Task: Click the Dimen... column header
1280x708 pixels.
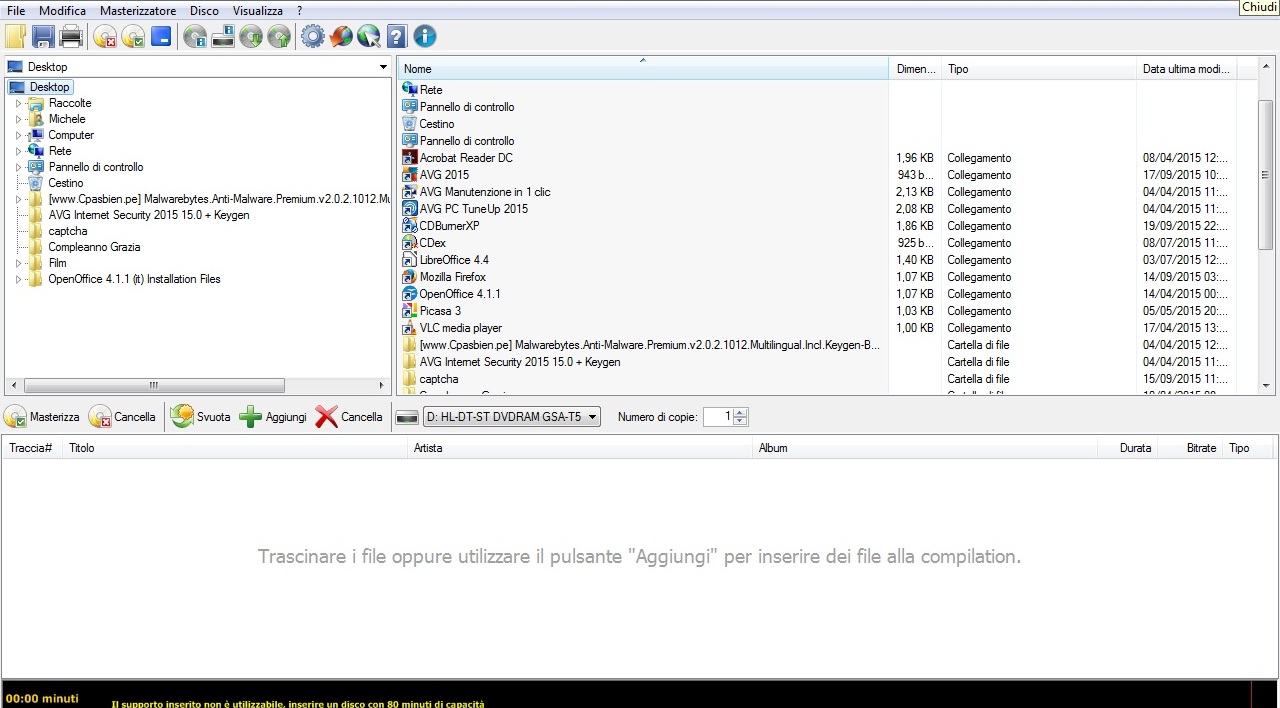Action: click(x=915, y=69)
